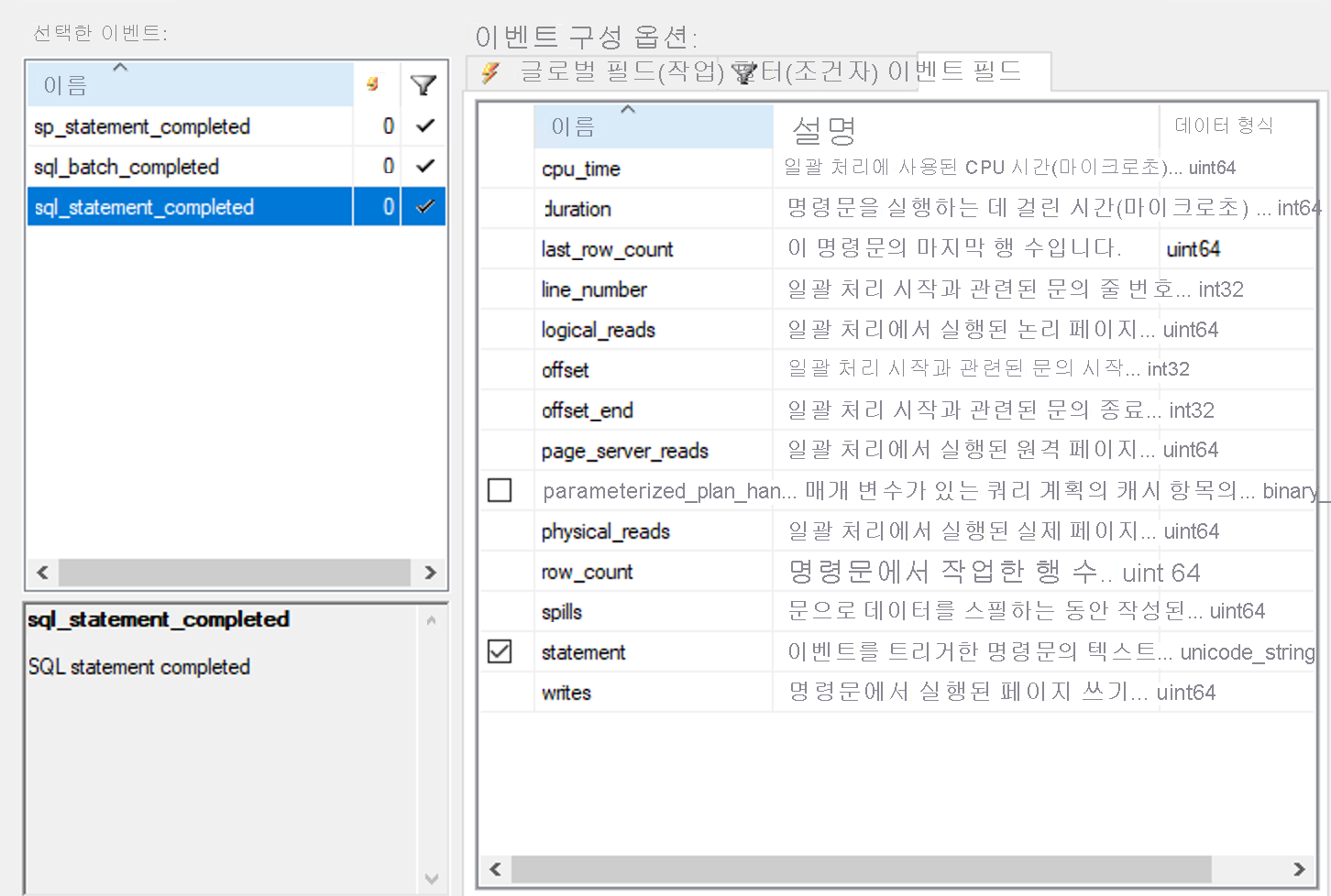Select the offset field
The width and height of the screenshot is (1331, 896).
tap(565, 370)
